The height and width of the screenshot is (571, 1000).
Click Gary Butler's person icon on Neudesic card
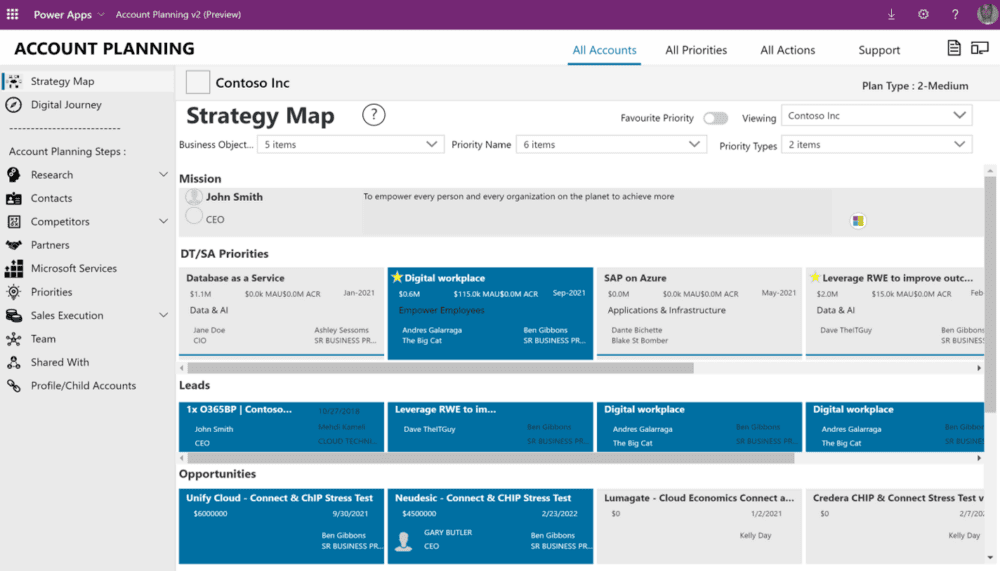click(403, 541)
